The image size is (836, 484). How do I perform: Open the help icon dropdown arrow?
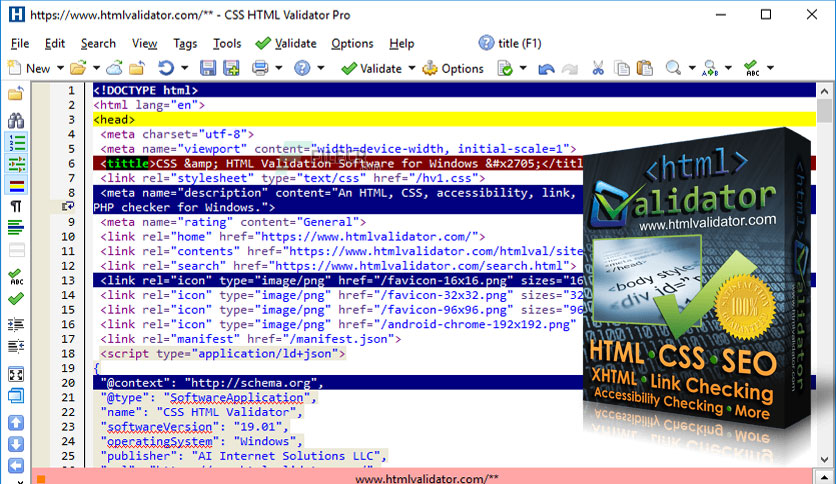(x=320, y=68)
